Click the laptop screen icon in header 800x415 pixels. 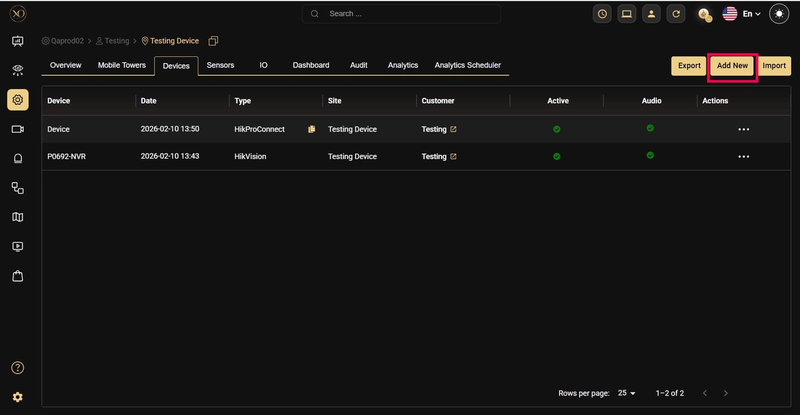coord(627,14)
